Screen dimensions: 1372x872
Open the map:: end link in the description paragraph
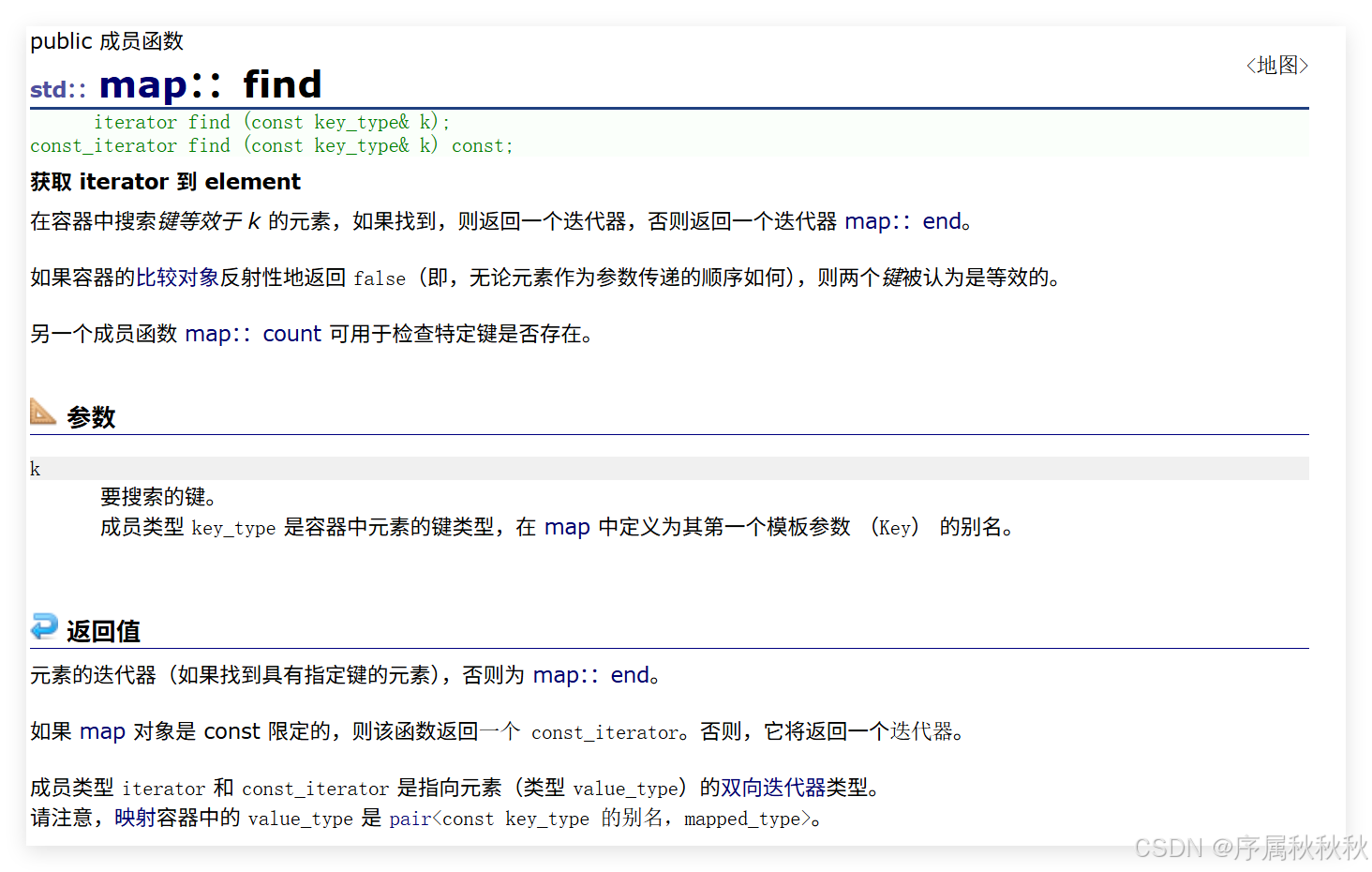(903, 221)
